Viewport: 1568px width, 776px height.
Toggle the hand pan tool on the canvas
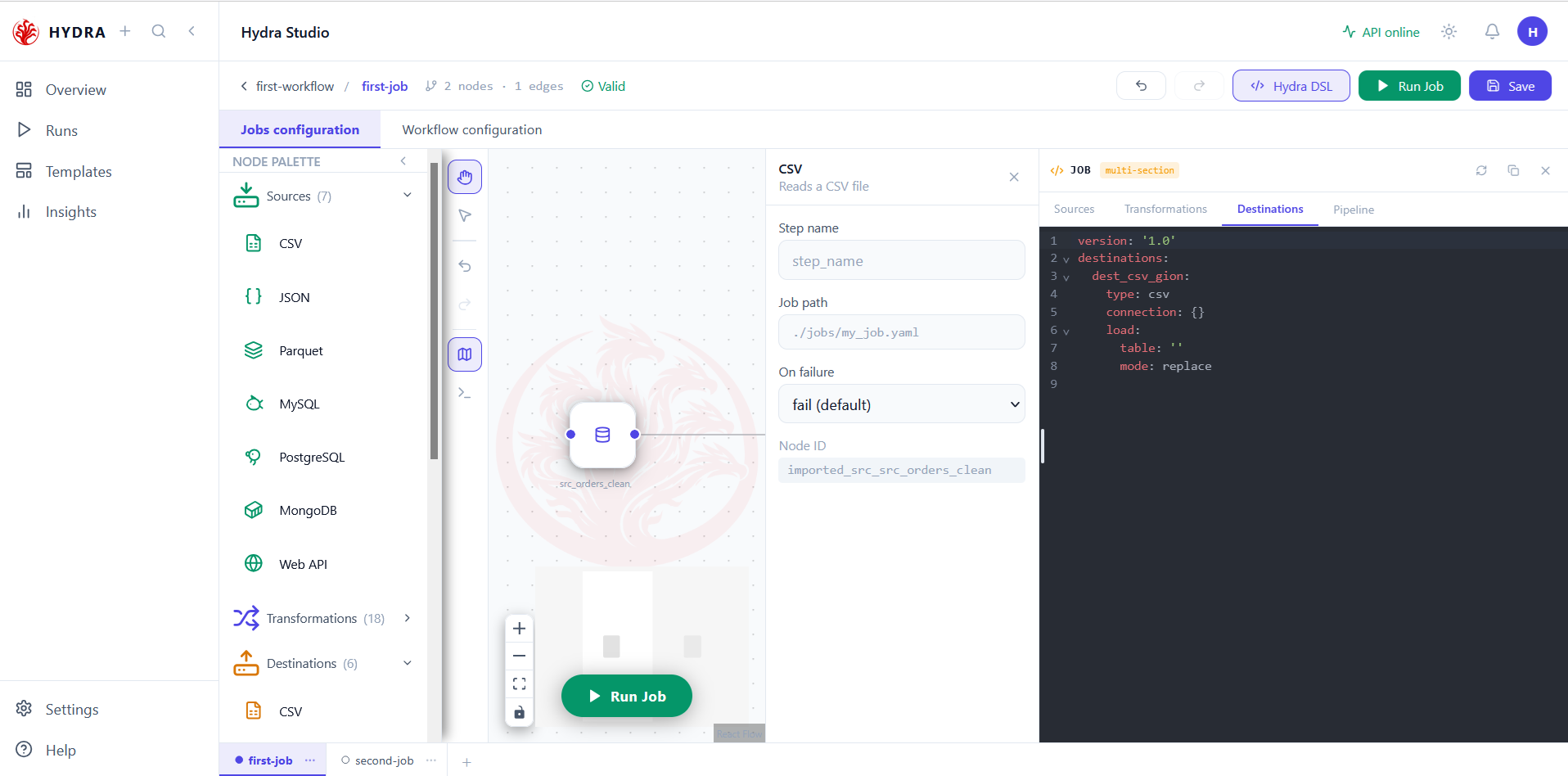point(465,177)
